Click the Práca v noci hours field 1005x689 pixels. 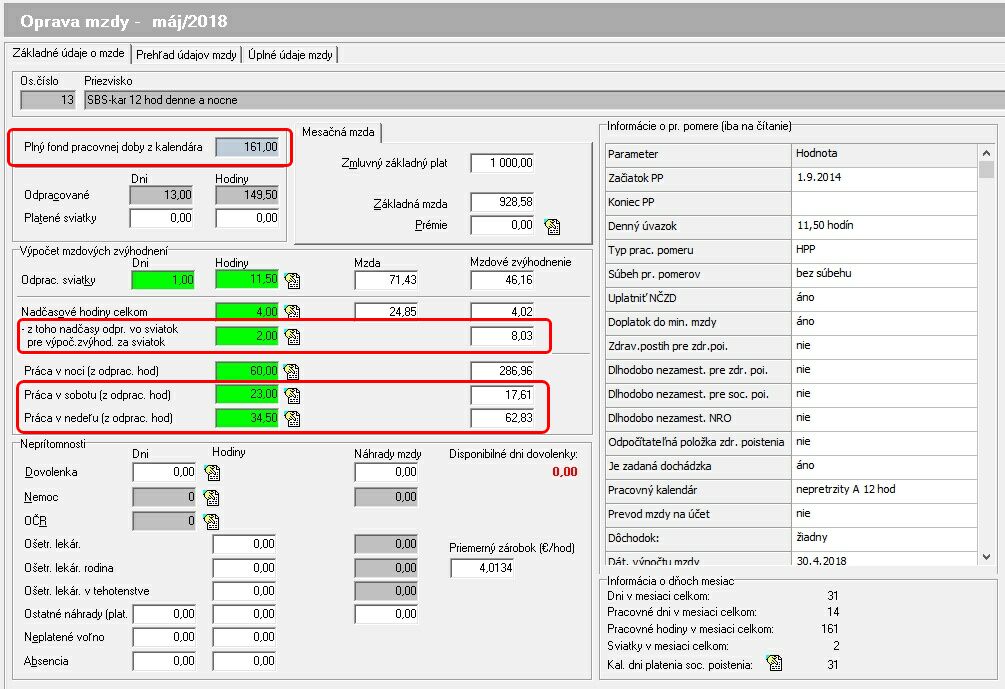pyautogui.click(x=247, y=371)
